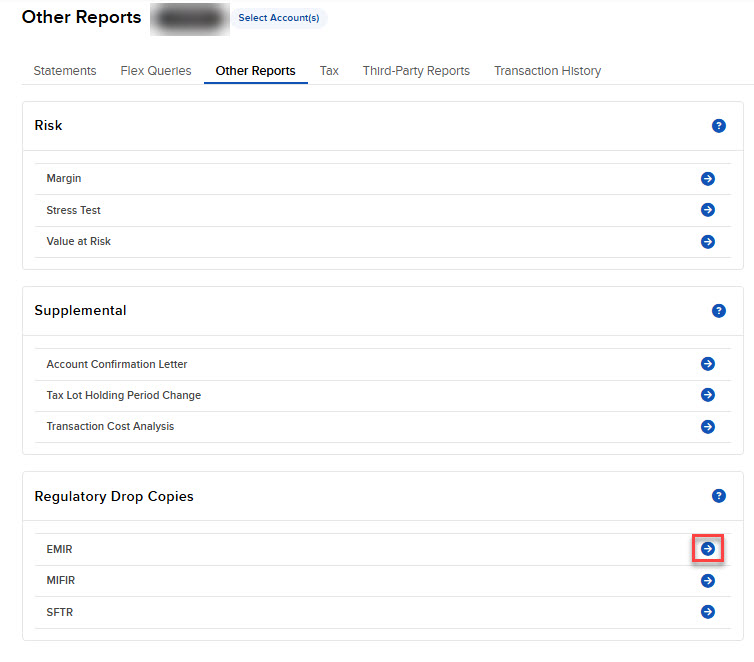Image resolution: width=754 pixels, height=662 pixels.
Task: Click the blurred account name field
Action: (x=188, y=18)
